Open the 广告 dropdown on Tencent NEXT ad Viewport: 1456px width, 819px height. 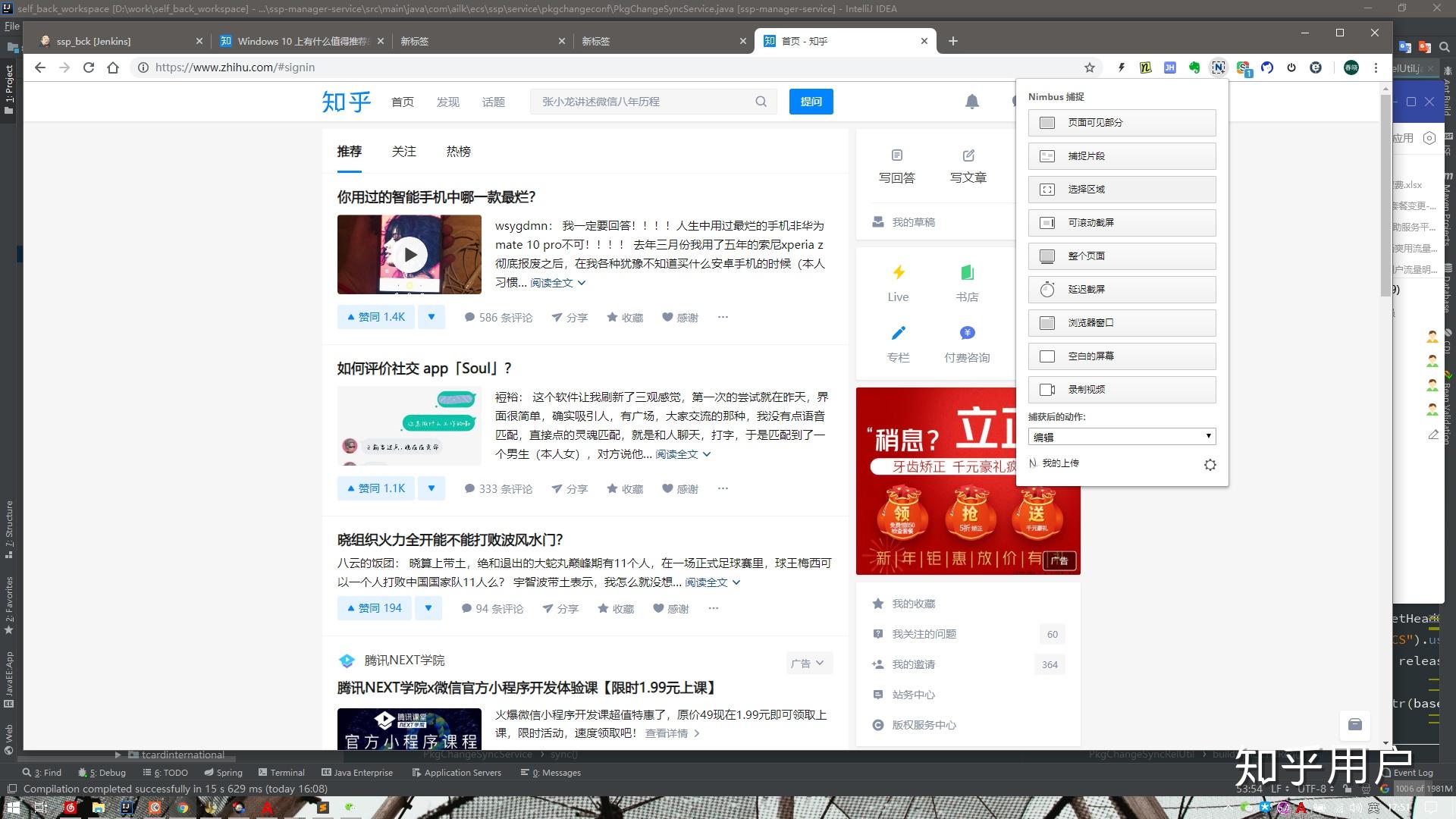(x=808, y=664)
